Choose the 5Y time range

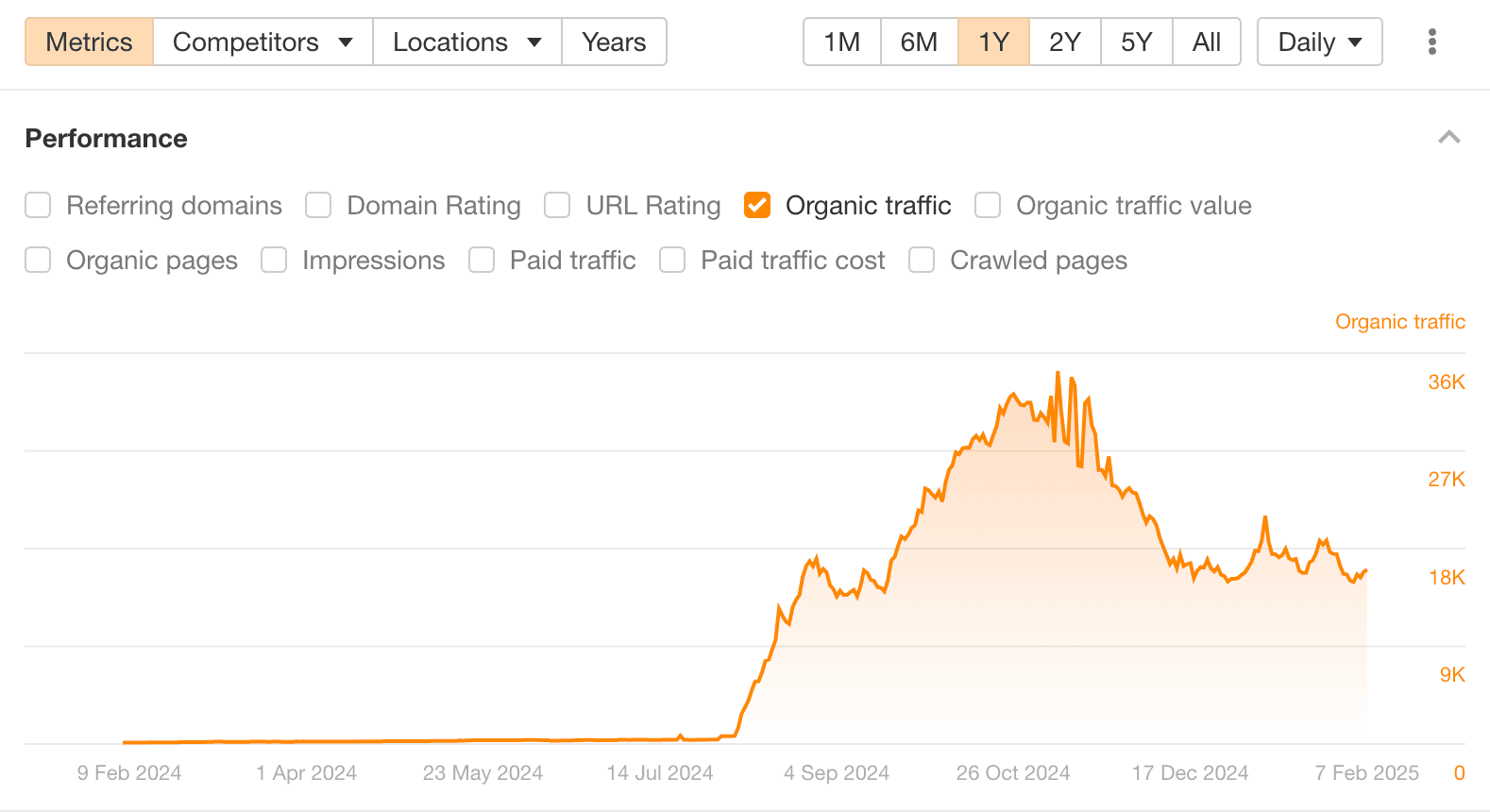1136,42
